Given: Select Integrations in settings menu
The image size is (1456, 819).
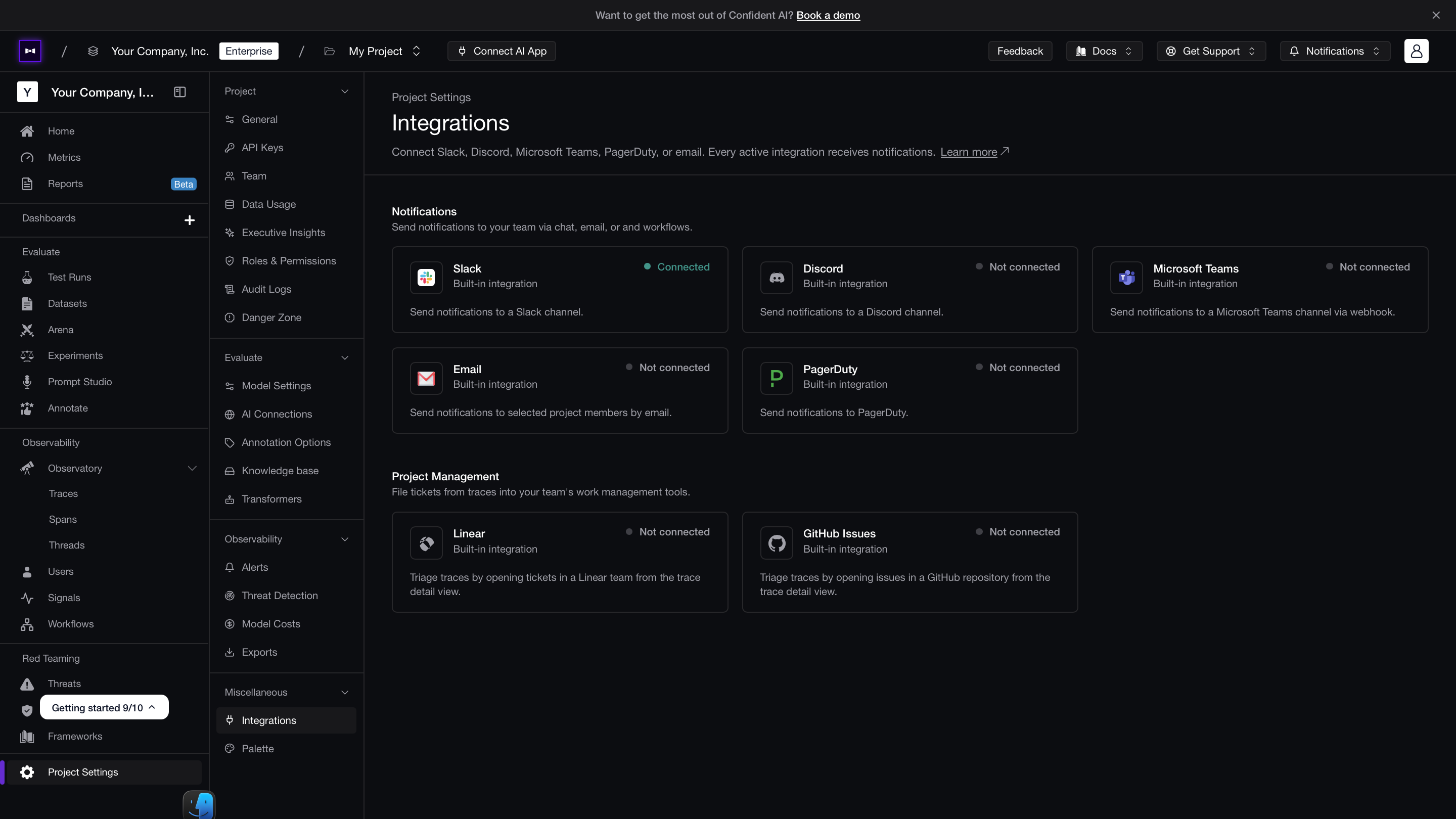Looking at the screenshot, I should click(x=286, y=720).
